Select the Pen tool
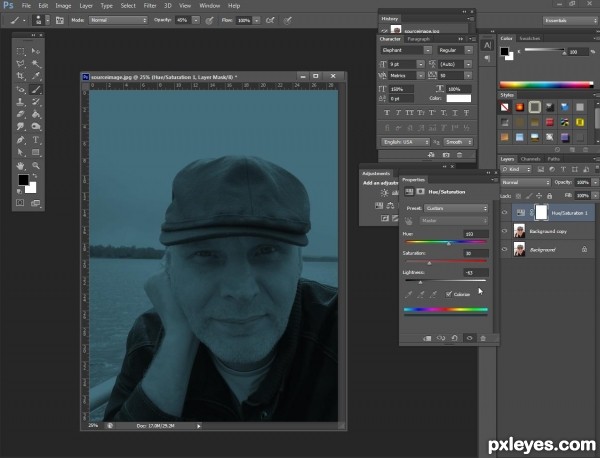 point(21,140)
